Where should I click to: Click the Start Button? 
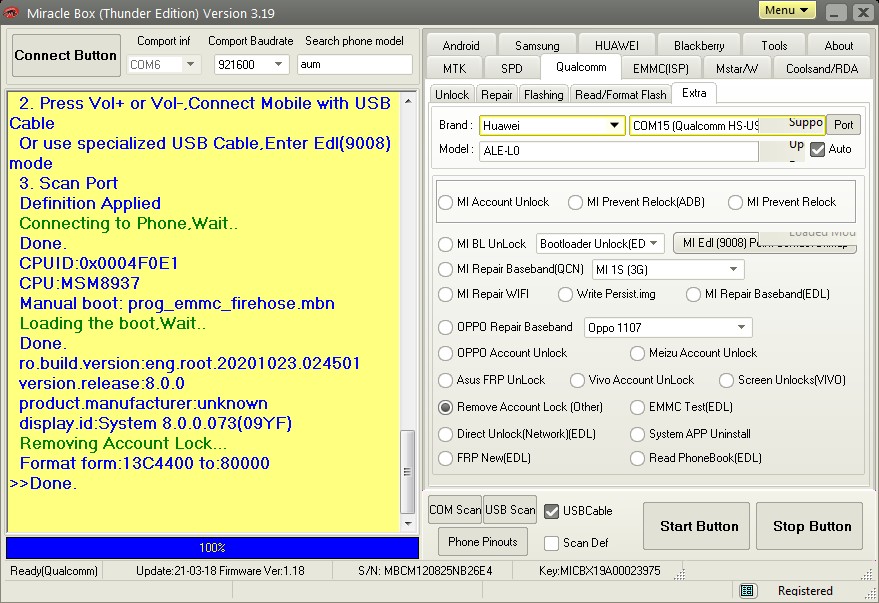(696, 526)
